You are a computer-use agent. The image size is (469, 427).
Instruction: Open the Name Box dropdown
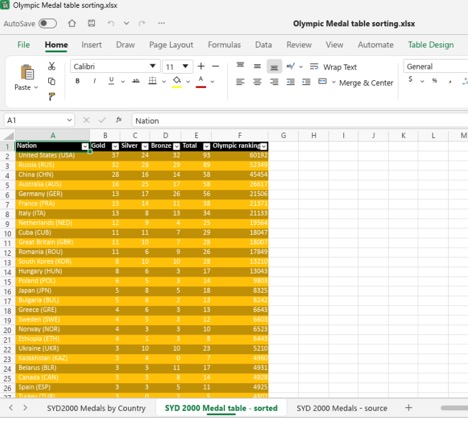69,120
